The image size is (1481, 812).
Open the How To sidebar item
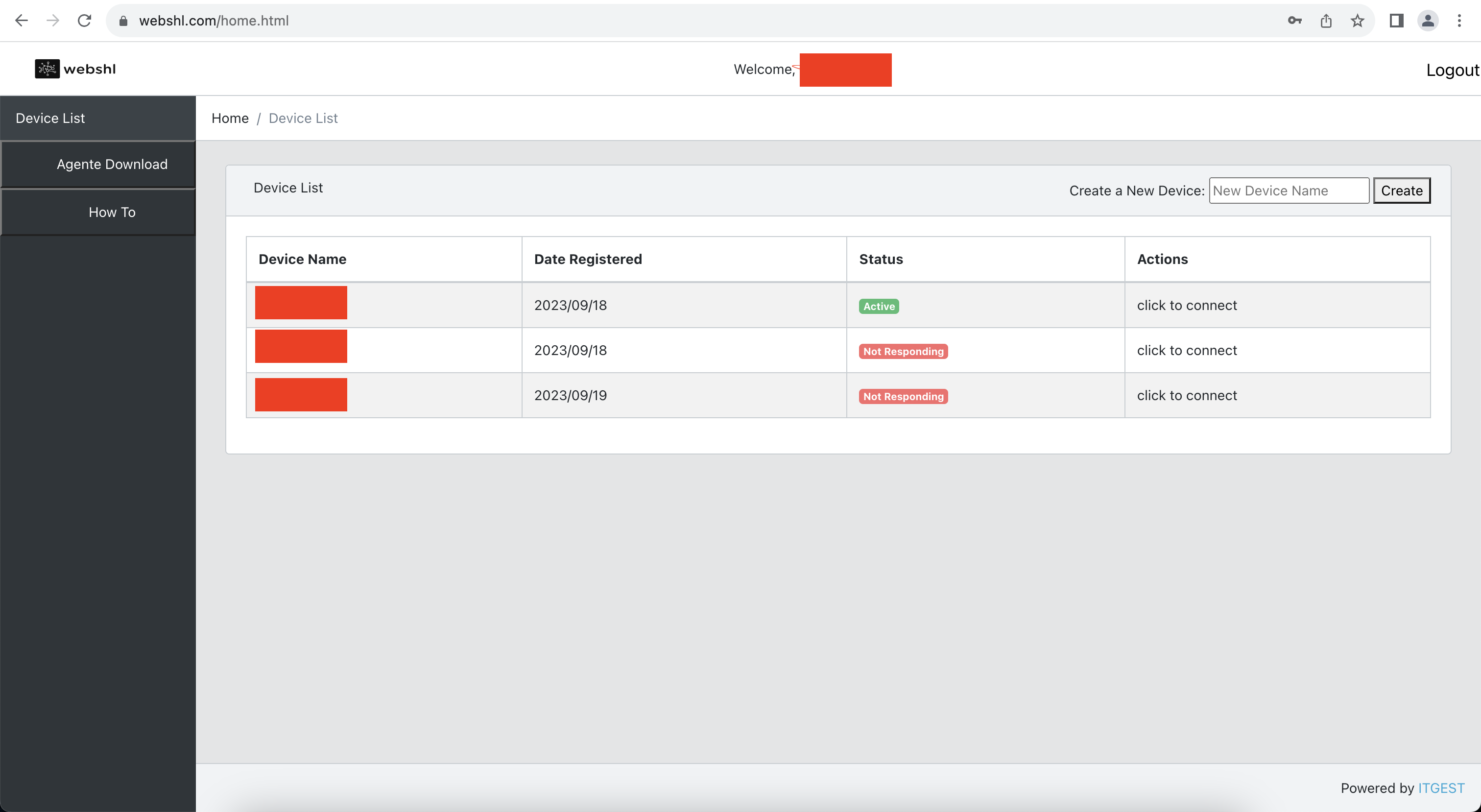112,212
